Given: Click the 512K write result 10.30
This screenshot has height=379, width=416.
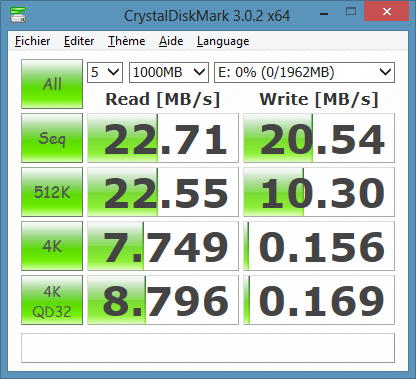Looking at the screenshot, I should 319,192.
